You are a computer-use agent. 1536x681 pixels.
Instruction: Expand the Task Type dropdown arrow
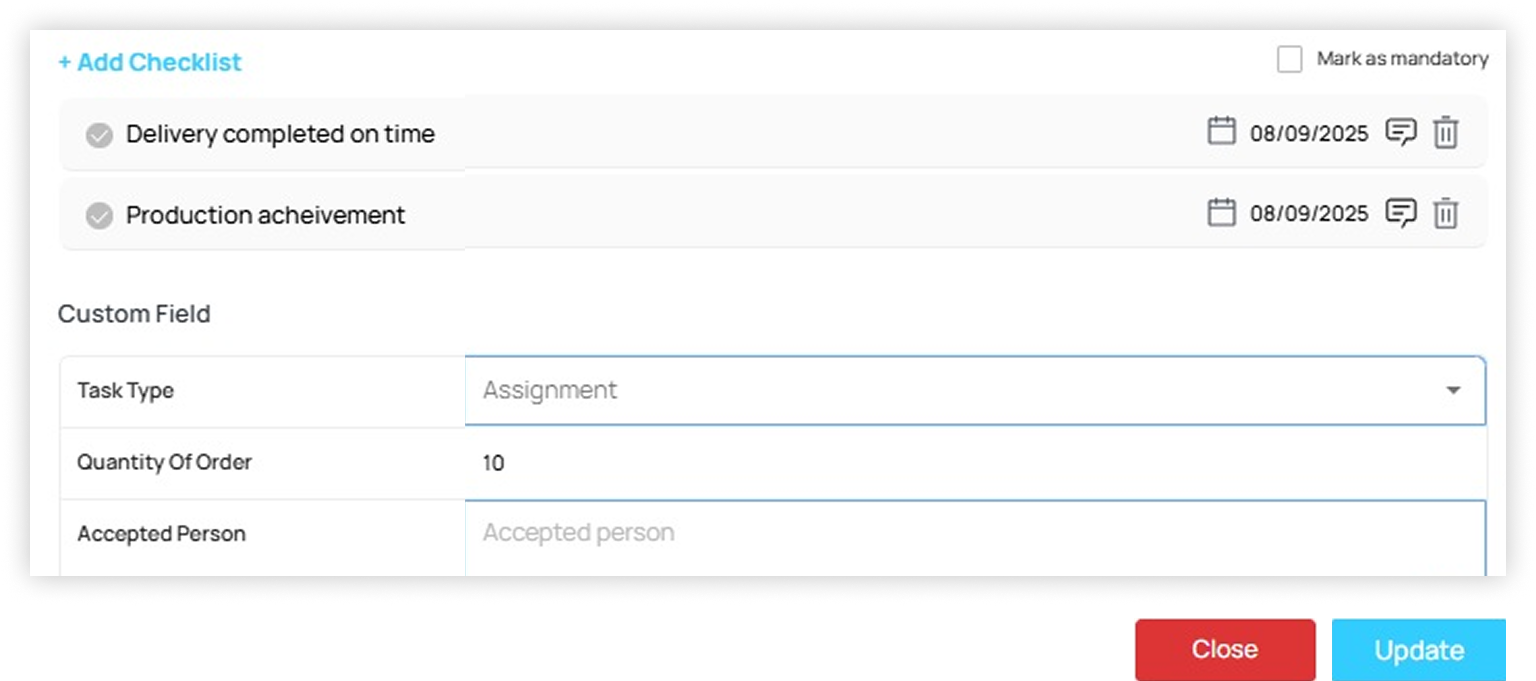[1453, 391]
